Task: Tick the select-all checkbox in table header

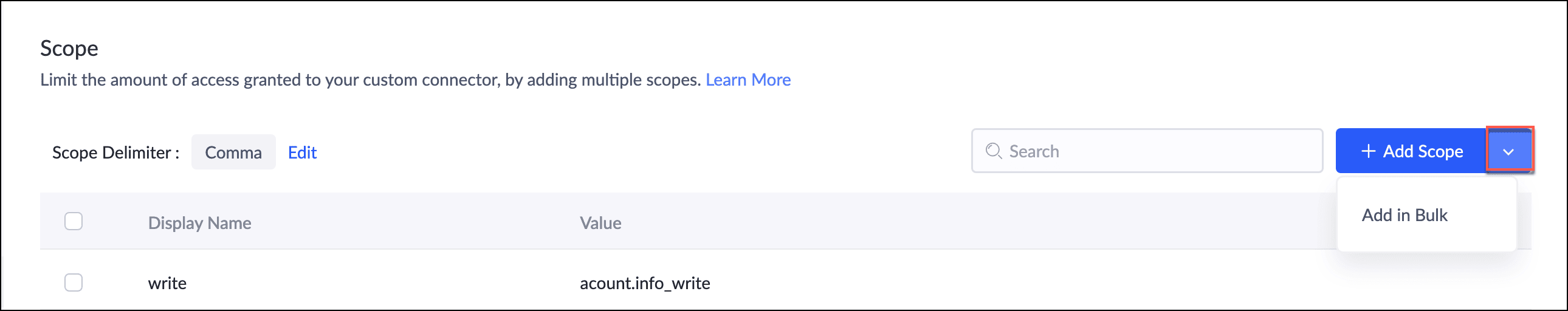Action: [x=74, y=222]
